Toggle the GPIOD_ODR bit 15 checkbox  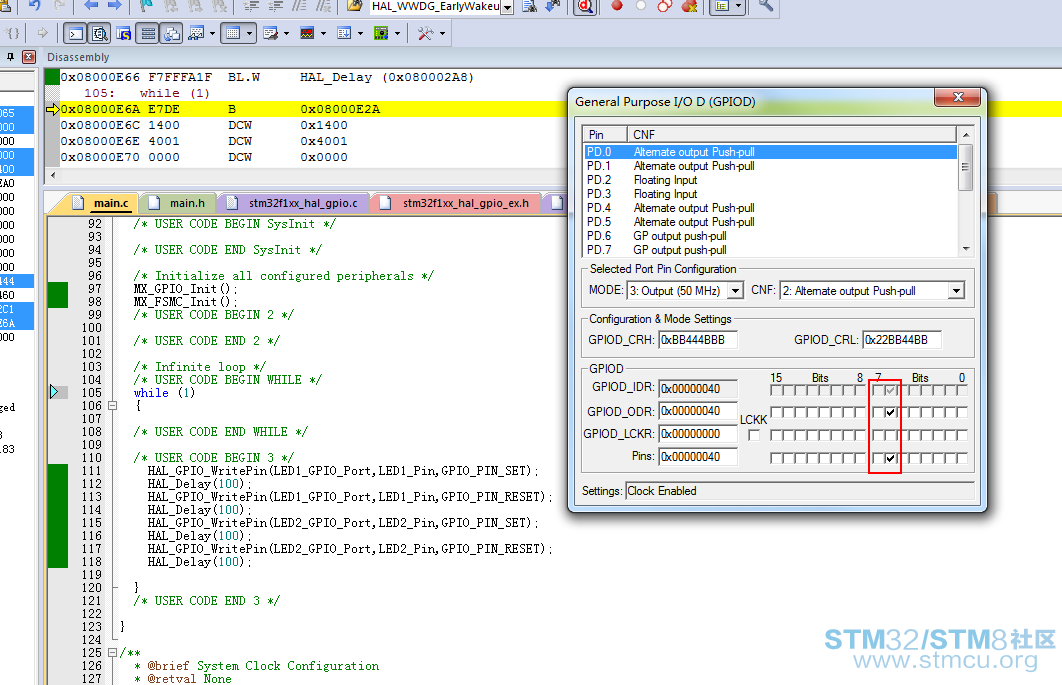click(776, 412)
